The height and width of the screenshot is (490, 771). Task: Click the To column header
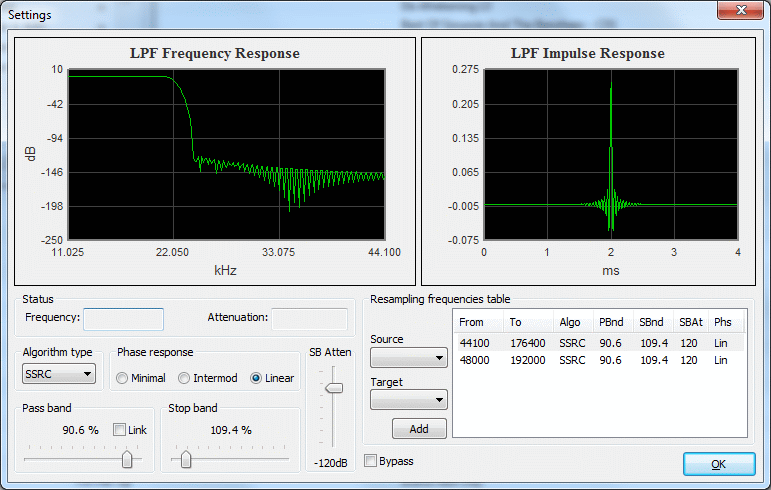529,322
